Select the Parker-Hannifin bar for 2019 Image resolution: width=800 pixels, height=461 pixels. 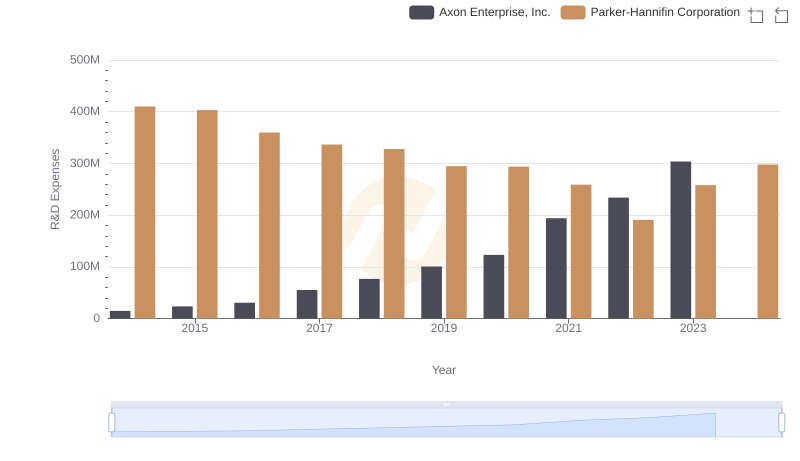456,242
